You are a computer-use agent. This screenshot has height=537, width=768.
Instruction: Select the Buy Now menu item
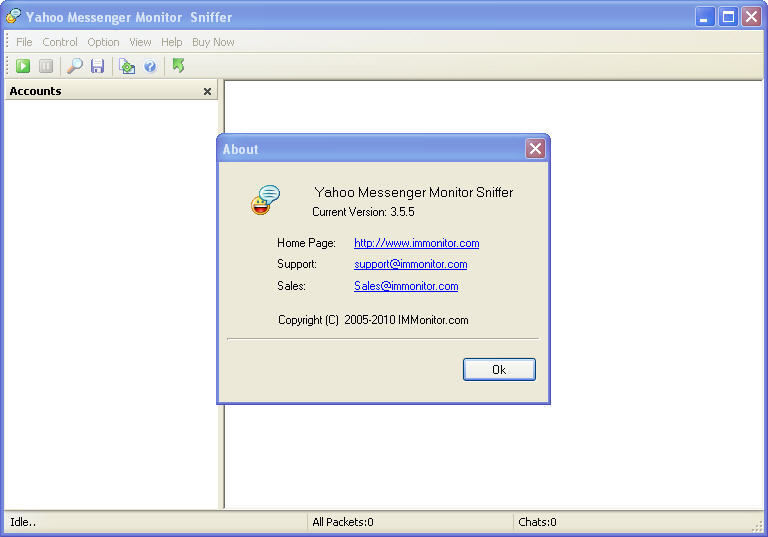(x=213, y=42)
